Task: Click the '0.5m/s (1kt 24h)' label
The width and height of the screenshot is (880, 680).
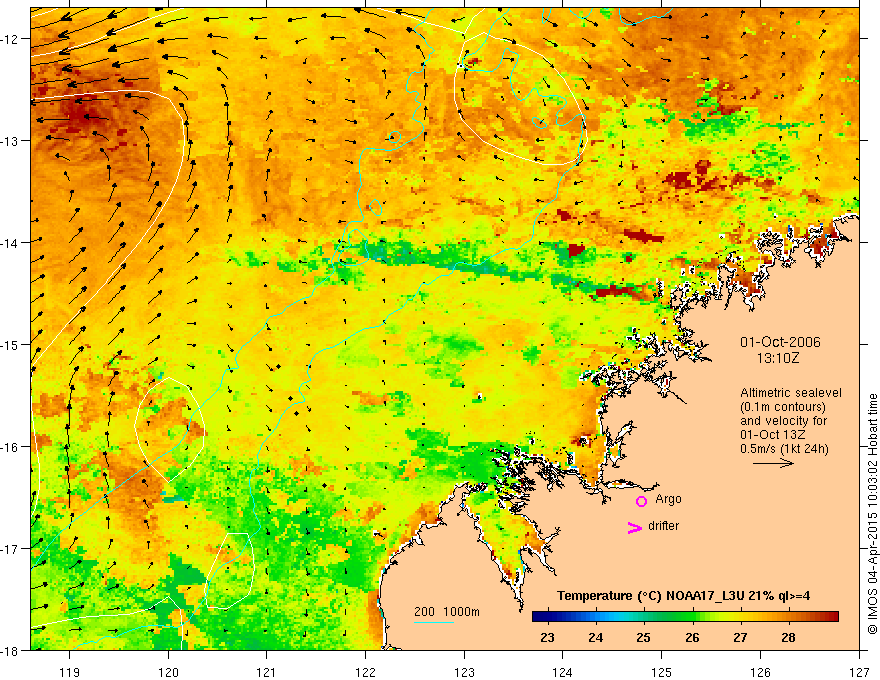Action: point(784,449)
